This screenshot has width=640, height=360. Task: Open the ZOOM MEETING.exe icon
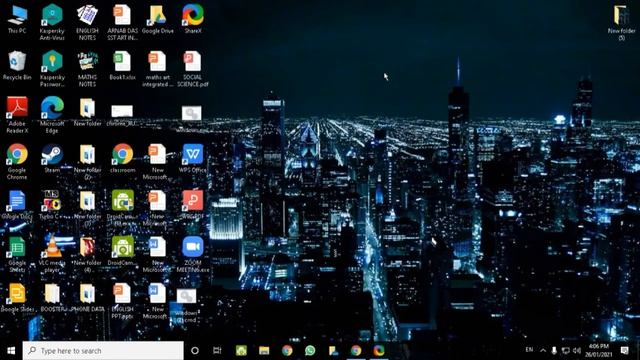[193, 254]
